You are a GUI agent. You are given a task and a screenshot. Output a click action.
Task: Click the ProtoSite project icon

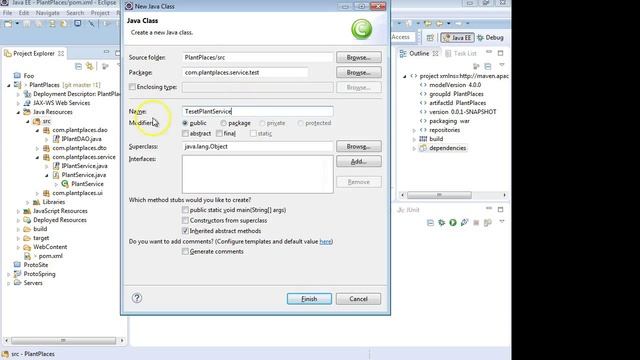pyautogui.click(x=17, y=264)
